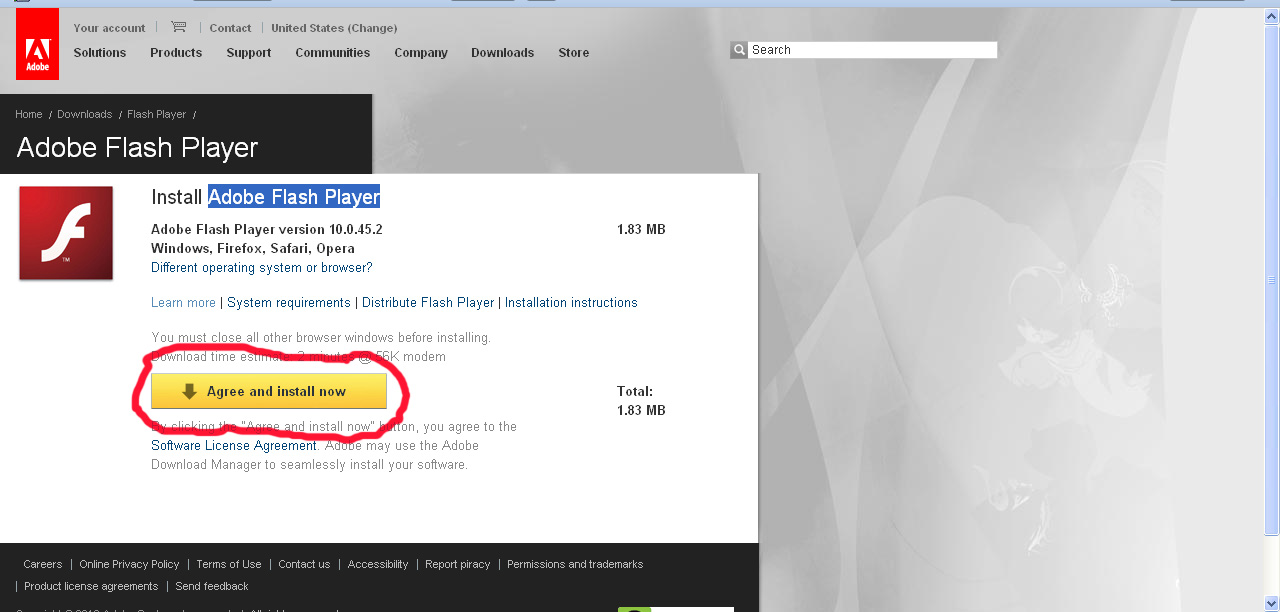Click Agree and install now button
The image size is (1280, 612).
[269, 391]
